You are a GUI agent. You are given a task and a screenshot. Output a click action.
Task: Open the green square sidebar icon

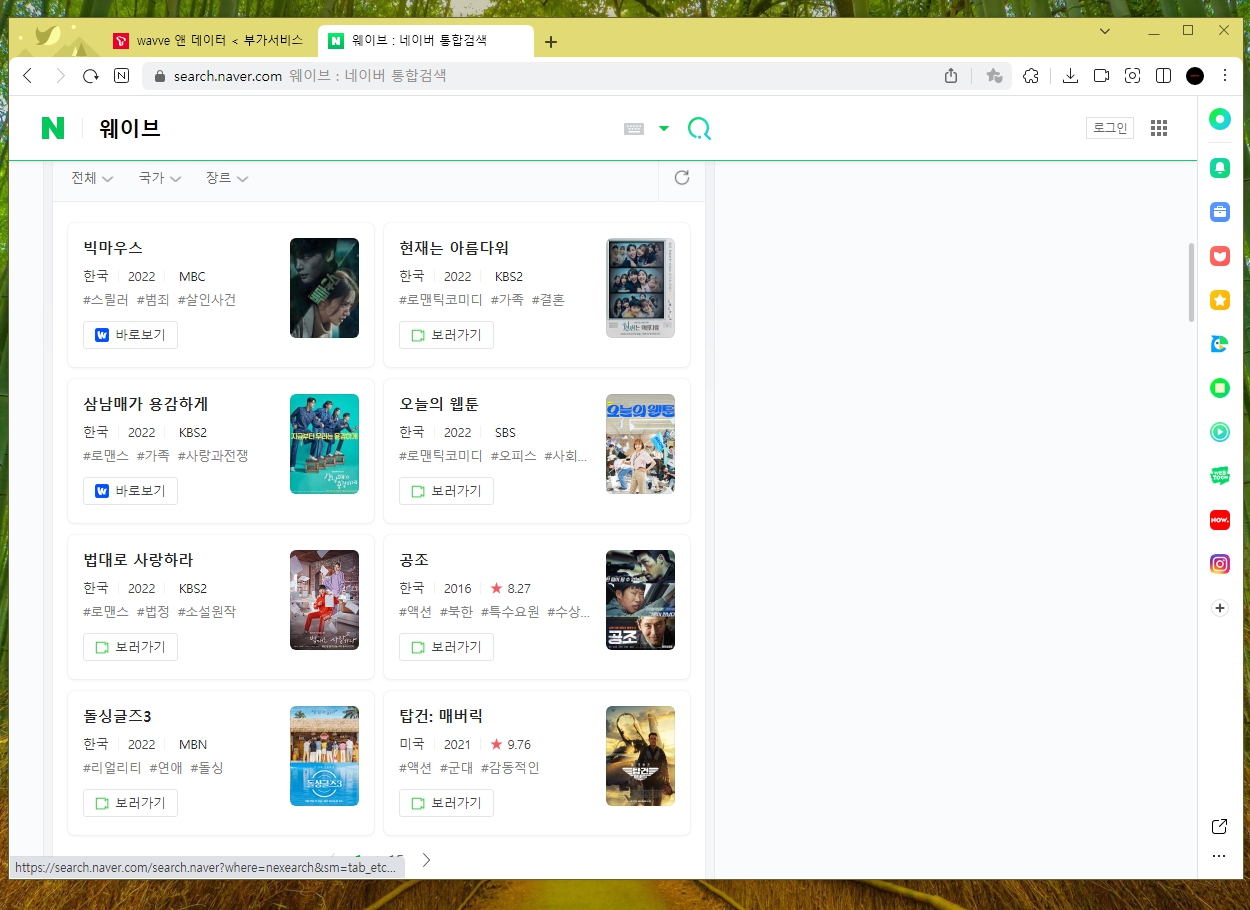[1219, 388]
